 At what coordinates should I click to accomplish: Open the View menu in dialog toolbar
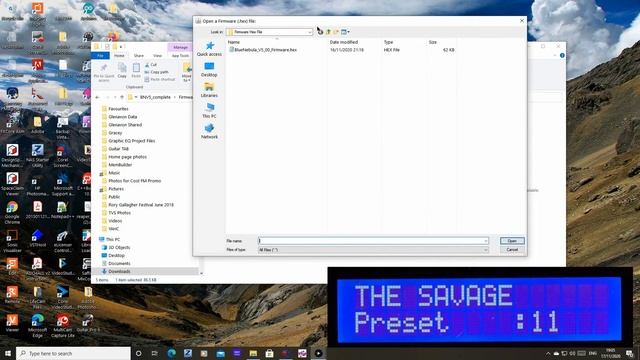345,32
